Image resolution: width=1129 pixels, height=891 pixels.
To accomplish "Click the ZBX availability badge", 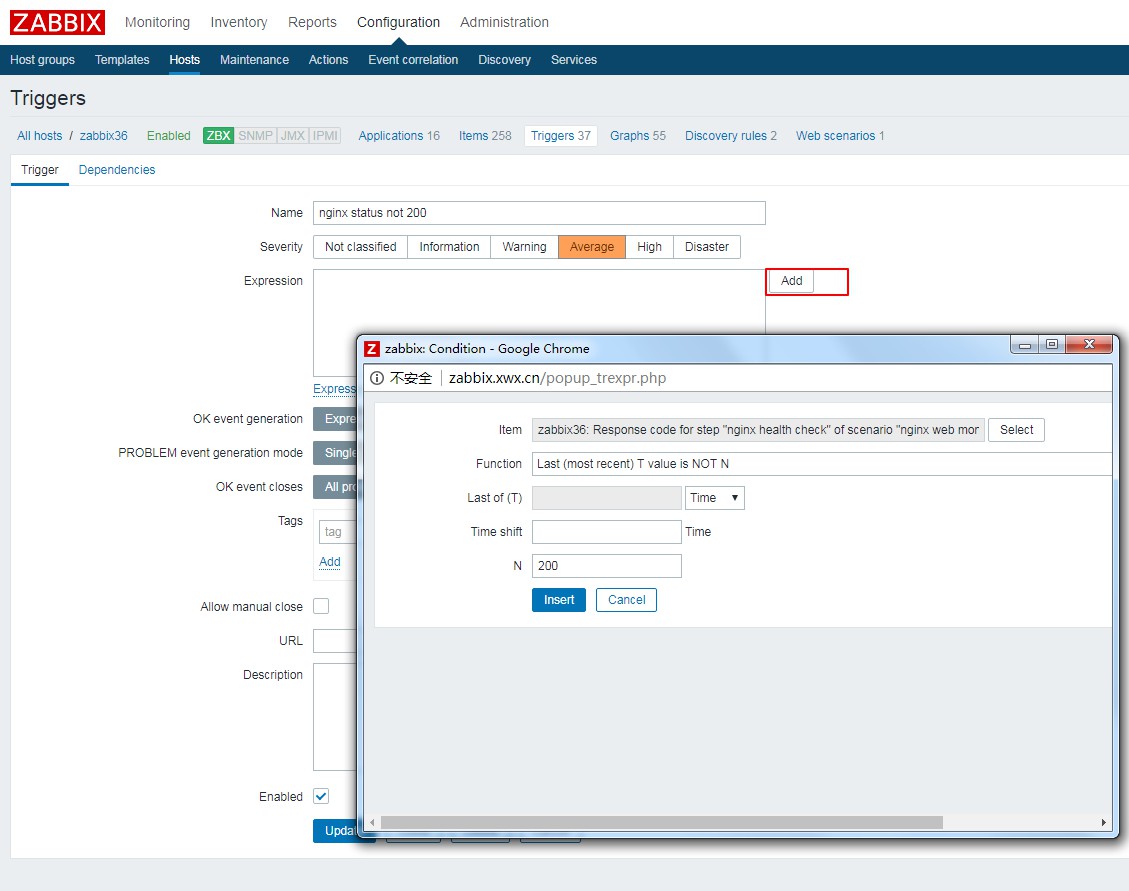I will (218, 136).
